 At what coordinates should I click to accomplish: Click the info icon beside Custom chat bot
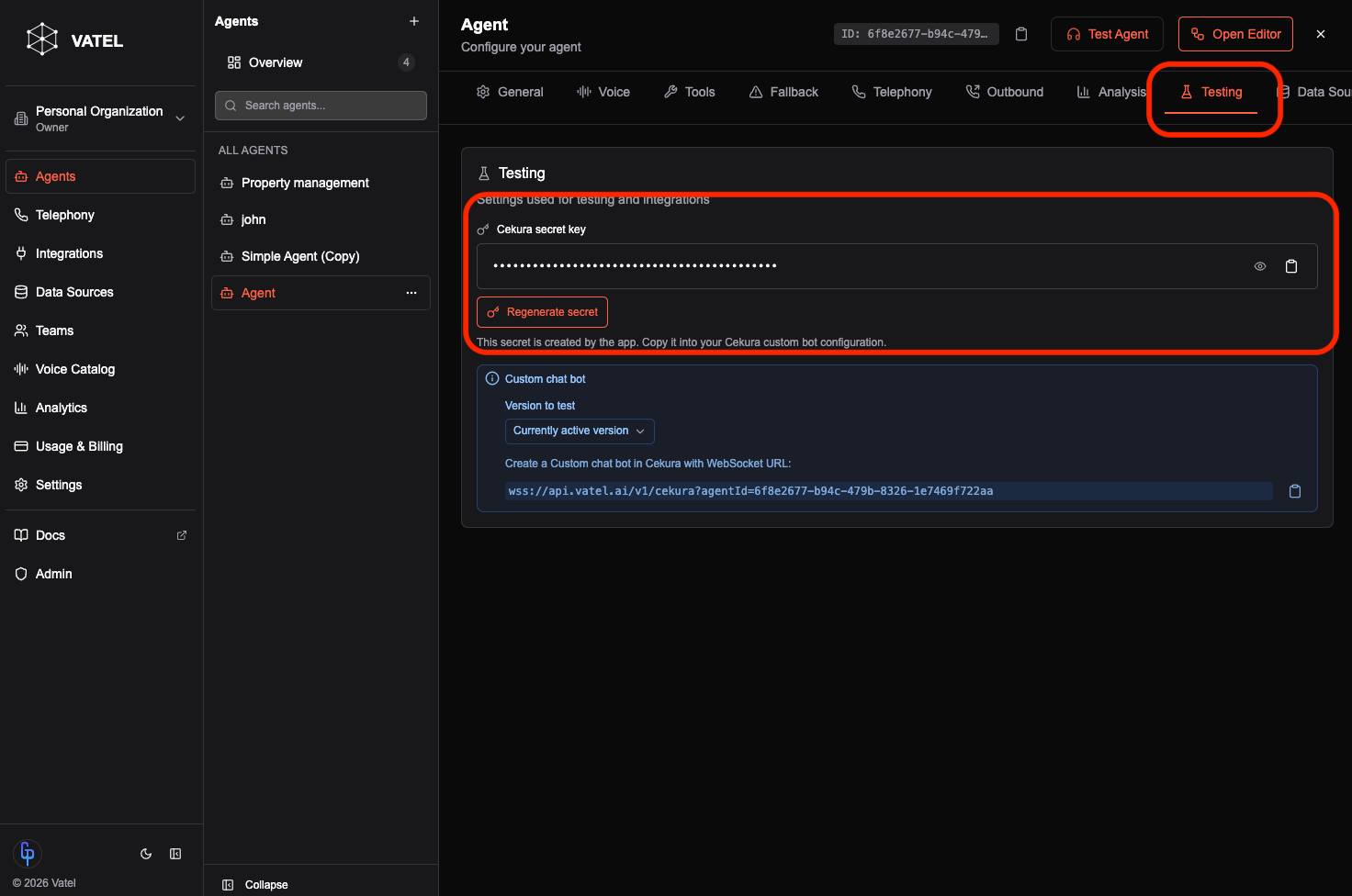[x=492, y=378]
